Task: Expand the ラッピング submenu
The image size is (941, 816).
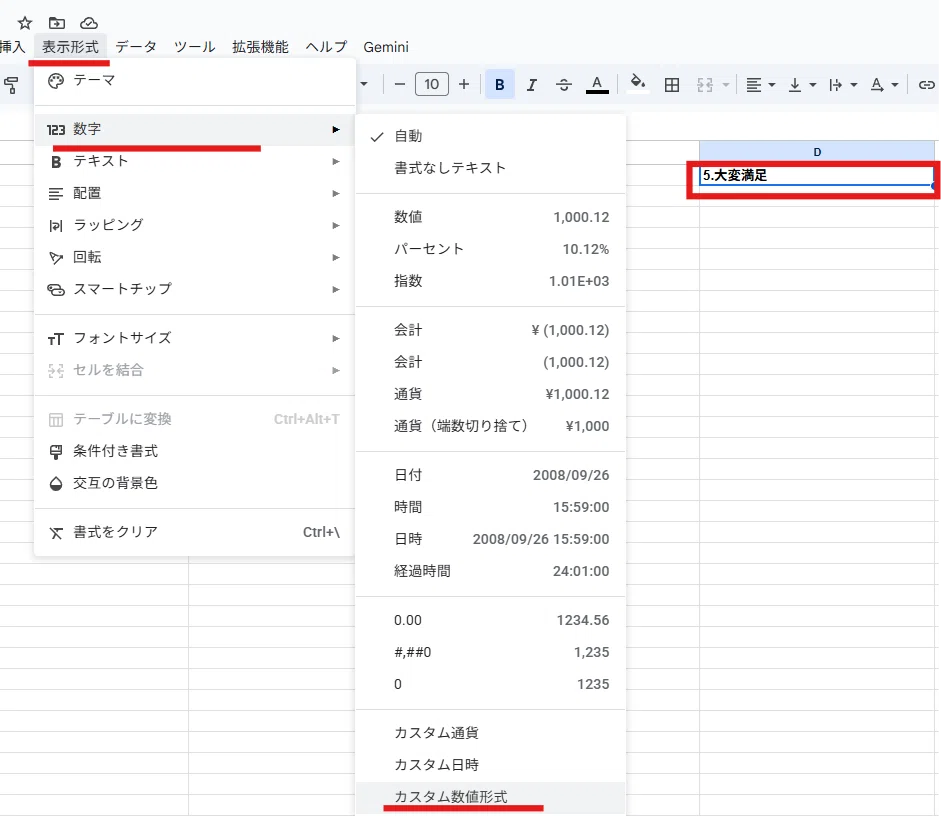Action: 194,225
